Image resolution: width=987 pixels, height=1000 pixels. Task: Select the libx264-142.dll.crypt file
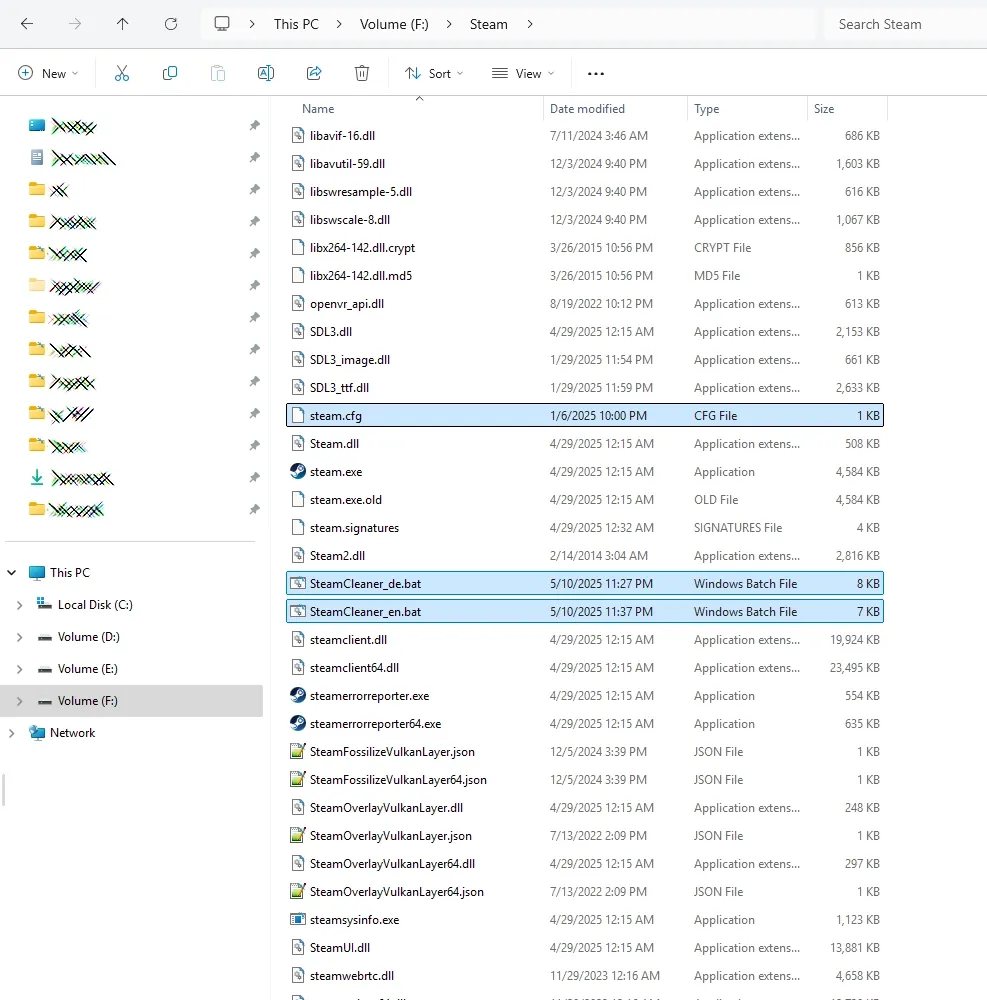(585, 247)
